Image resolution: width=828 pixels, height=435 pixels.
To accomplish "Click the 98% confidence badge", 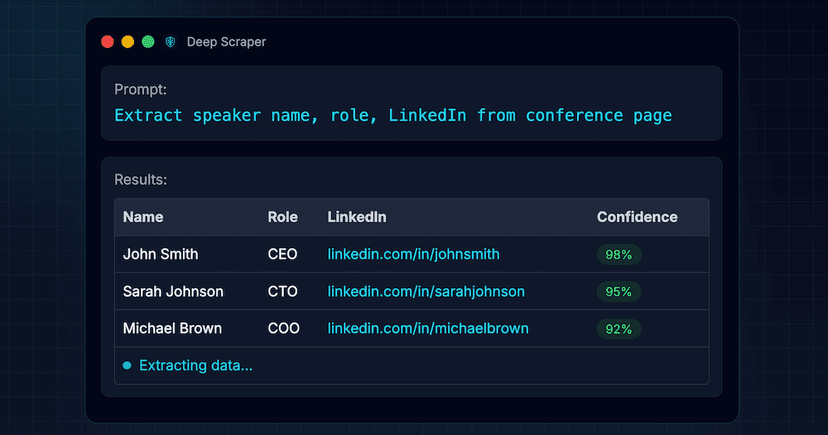I will pyautogui.click(x=619, y=254).
